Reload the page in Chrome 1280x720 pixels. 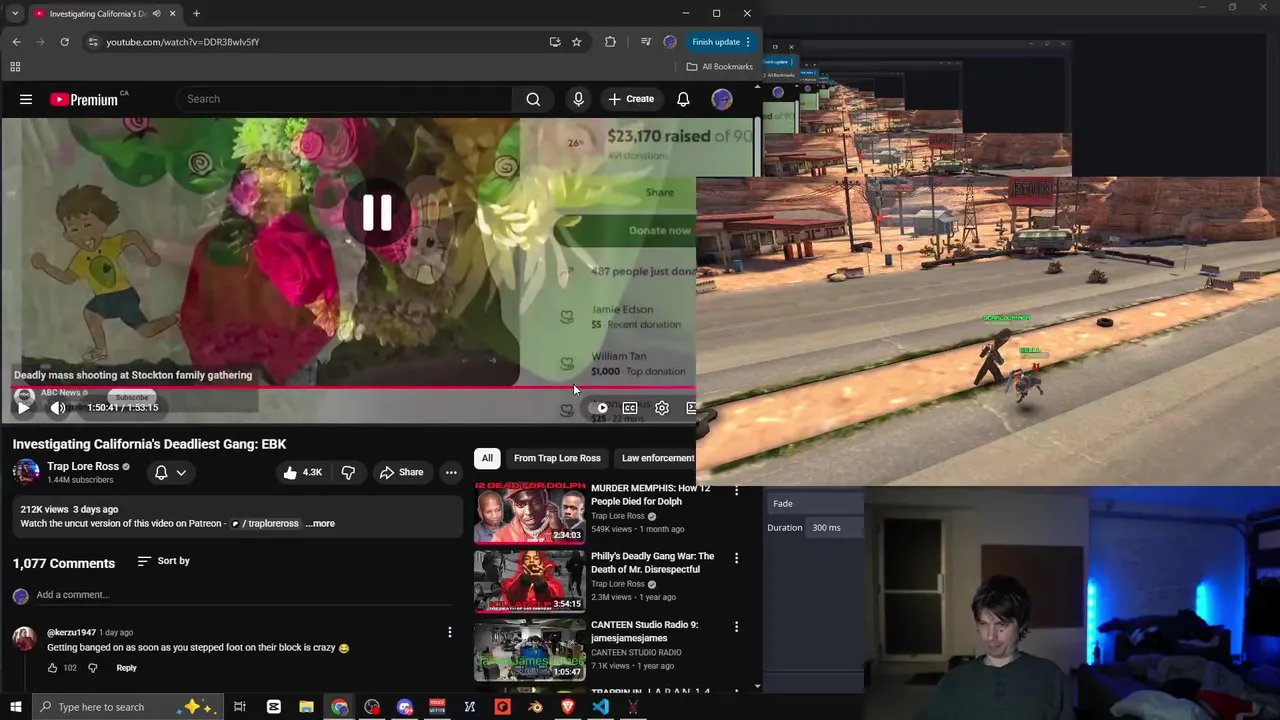(x=65, y=42)
